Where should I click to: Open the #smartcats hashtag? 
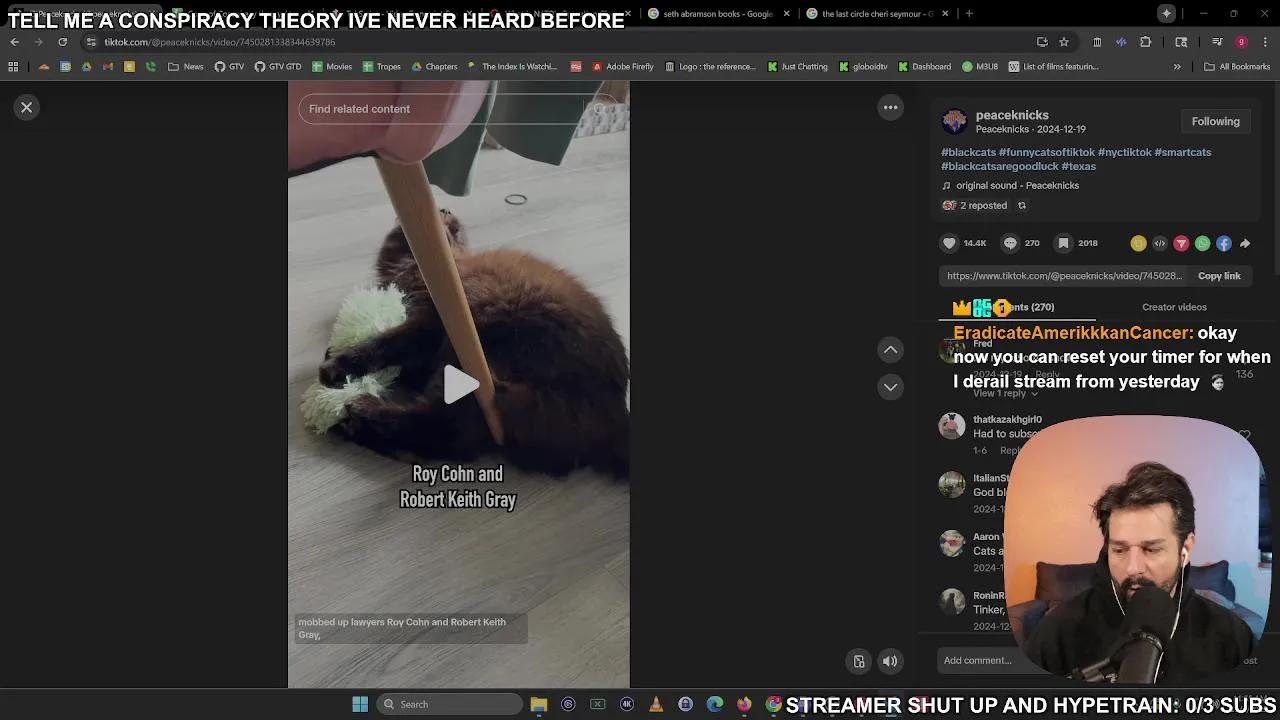coord(1182,152)
